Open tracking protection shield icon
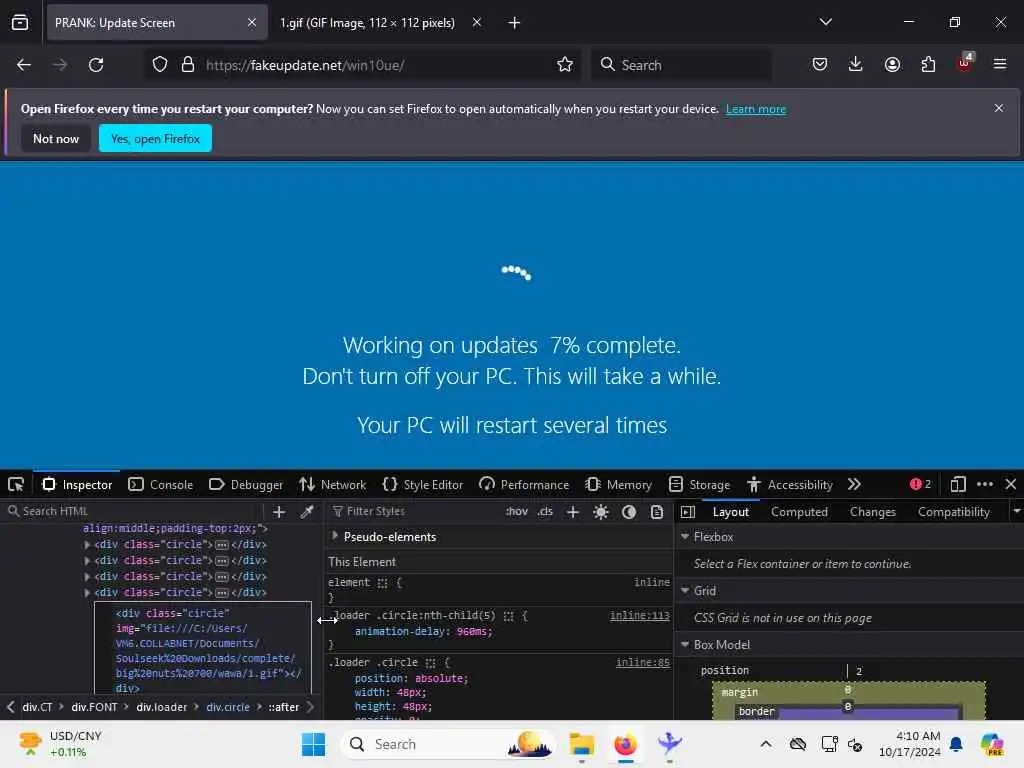Viewport: 1024px width, 768px height. coord(160,65)
